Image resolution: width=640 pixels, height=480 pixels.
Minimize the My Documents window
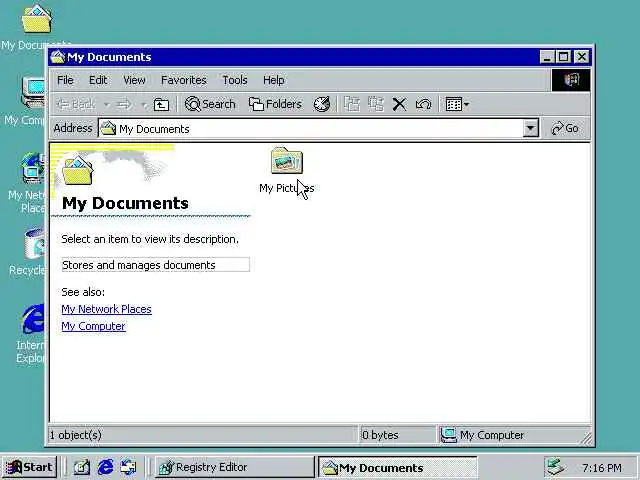[x=547, y=57]
